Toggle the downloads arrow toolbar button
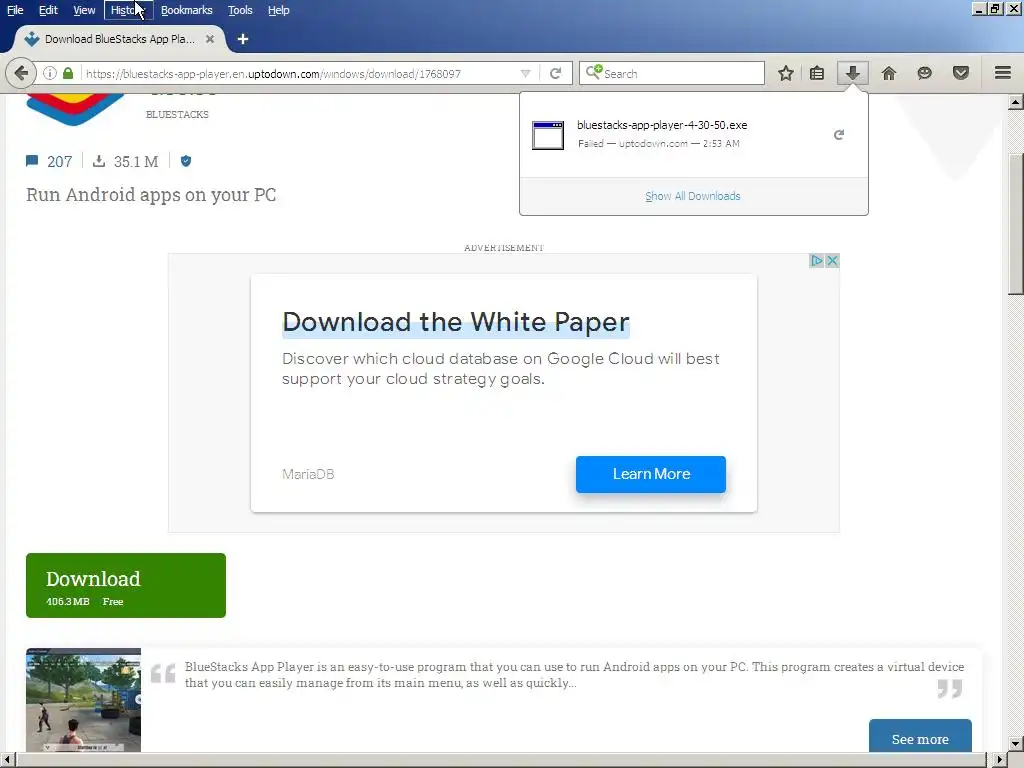1024x768 pixels. tap(852, 73)
